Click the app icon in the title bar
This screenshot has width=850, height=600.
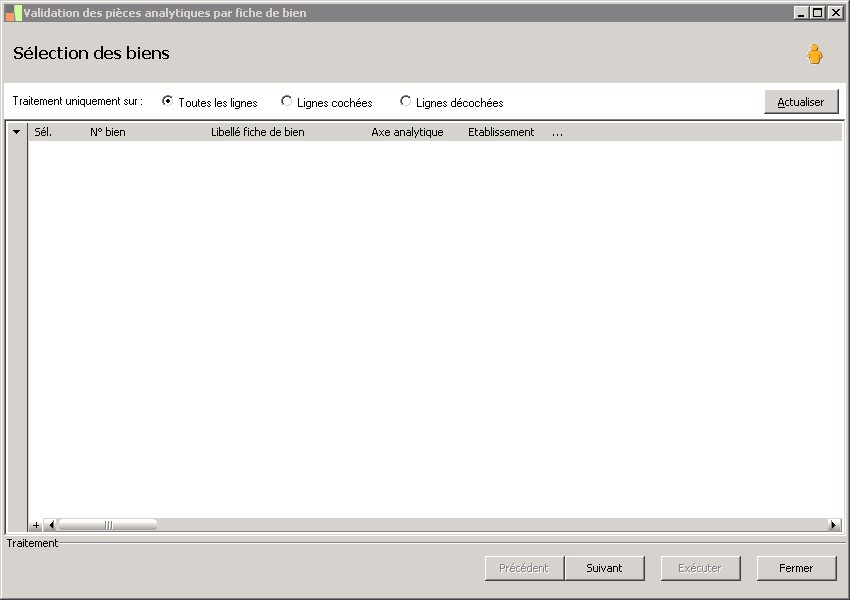pyautogui.click(x=14, y=13)
